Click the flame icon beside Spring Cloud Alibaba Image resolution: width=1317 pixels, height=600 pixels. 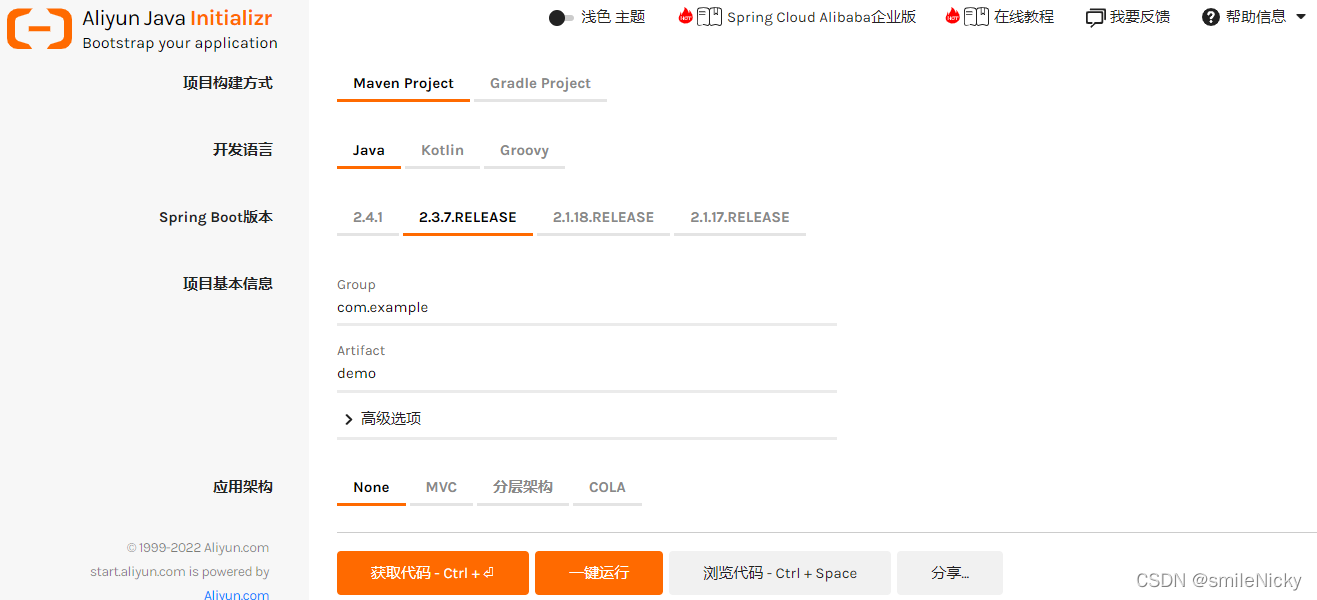click(x=685, y=16)
